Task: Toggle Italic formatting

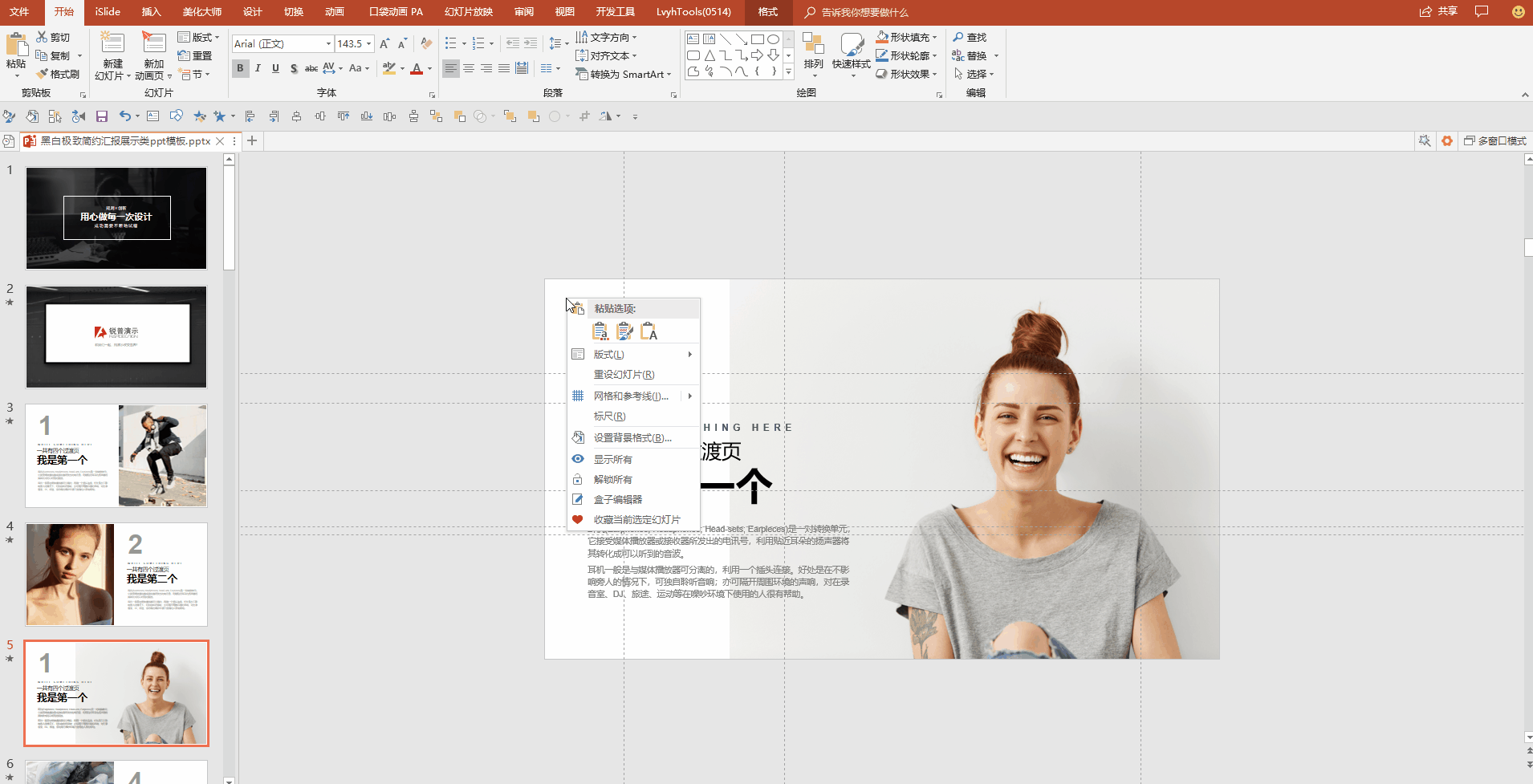Action: (x=258, y=69)
